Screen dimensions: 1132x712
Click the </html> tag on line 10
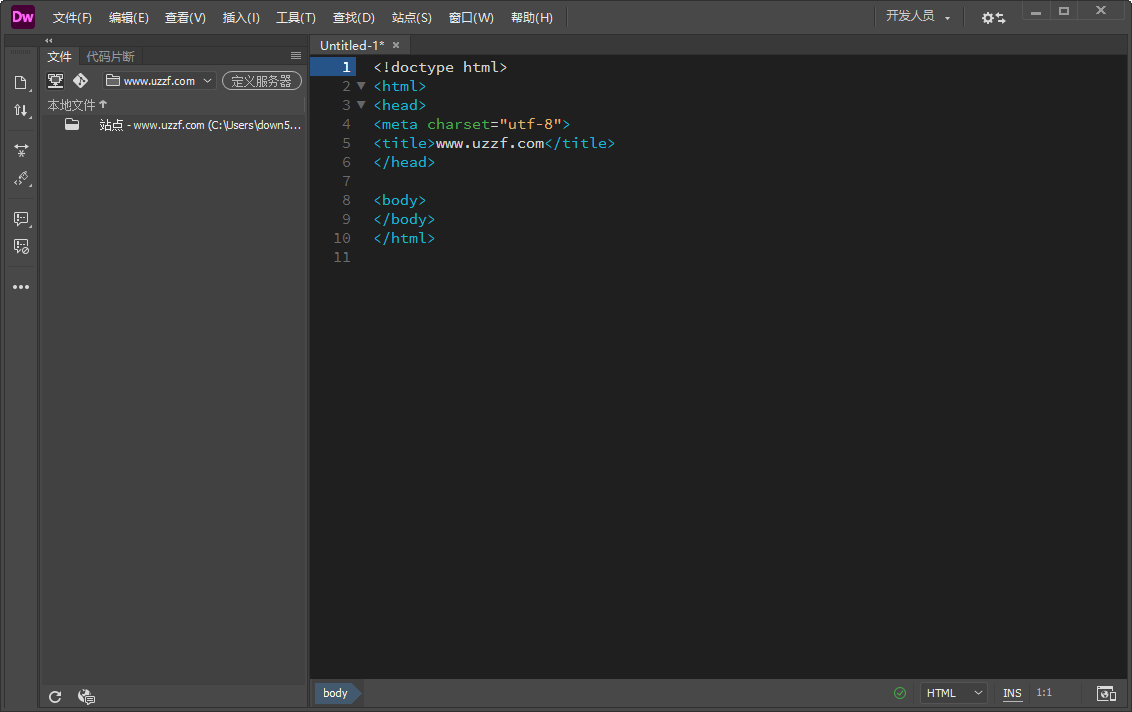coord(404,238)
